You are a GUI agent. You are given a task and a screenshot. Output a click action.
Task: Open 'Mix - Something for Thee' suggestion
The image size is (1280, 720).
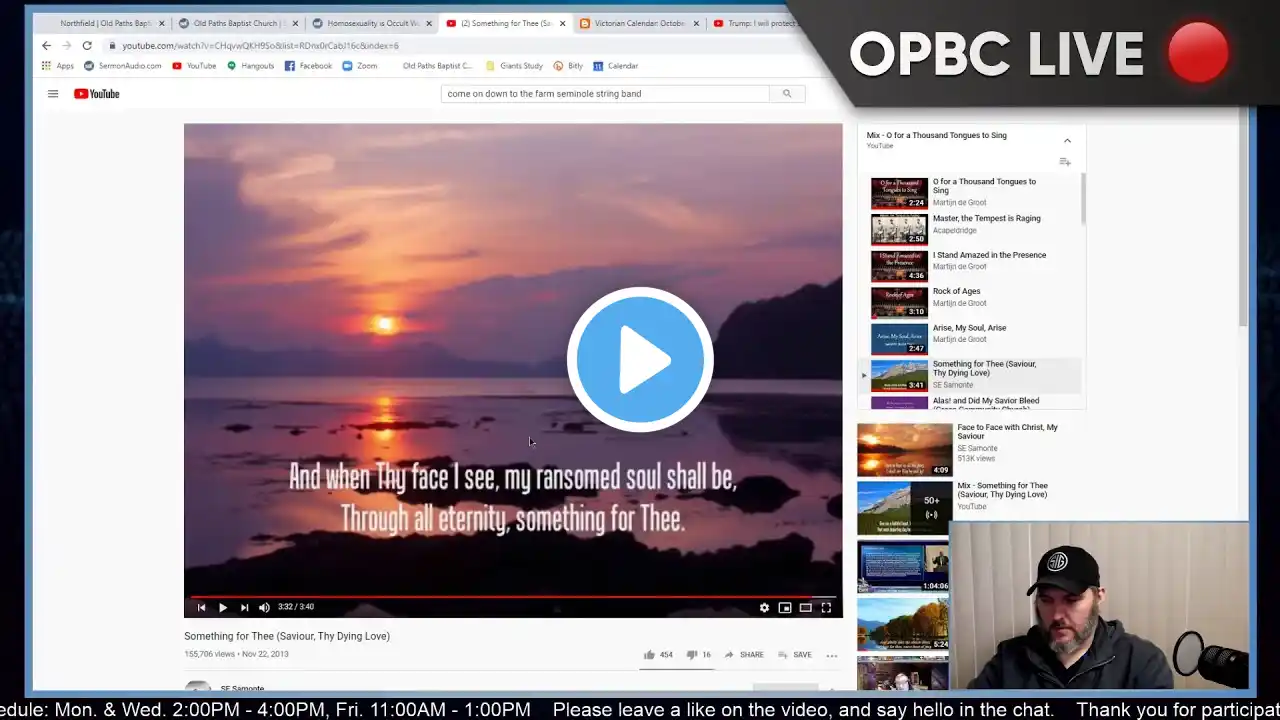pos(960,509)
